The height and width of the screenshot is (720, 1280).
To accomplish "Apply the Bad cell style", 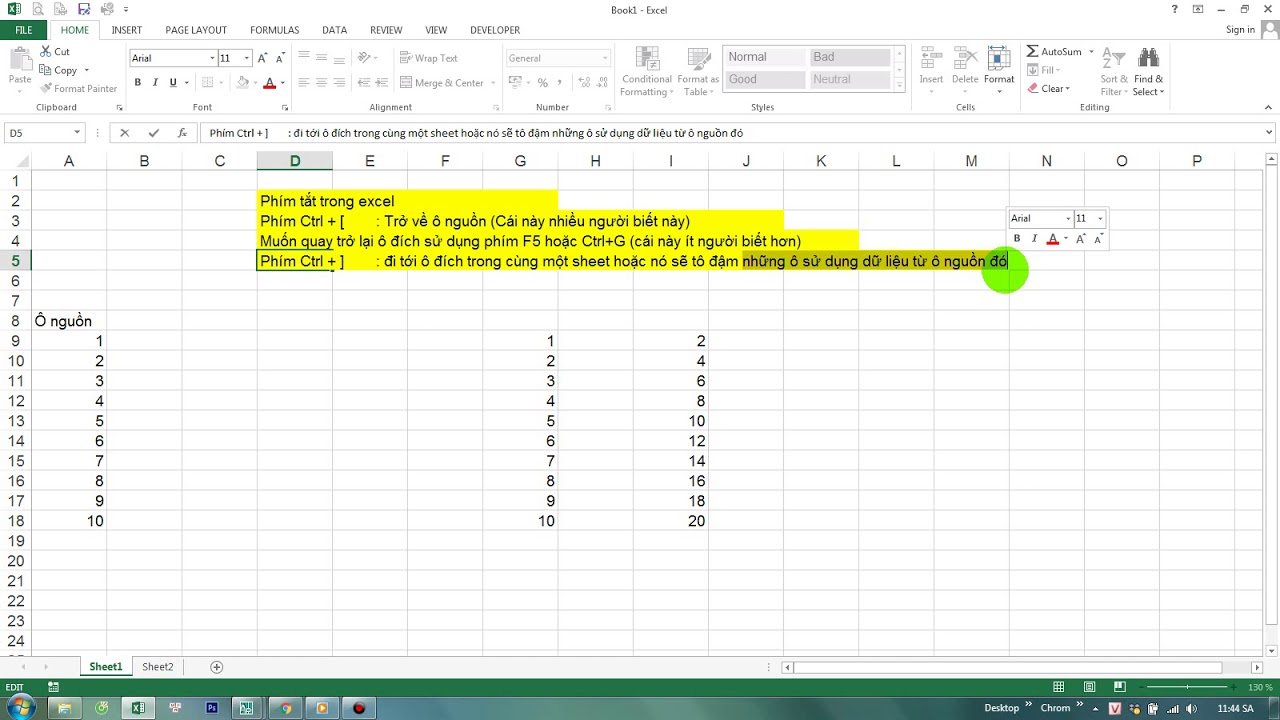I will click(x=850, y=57).
